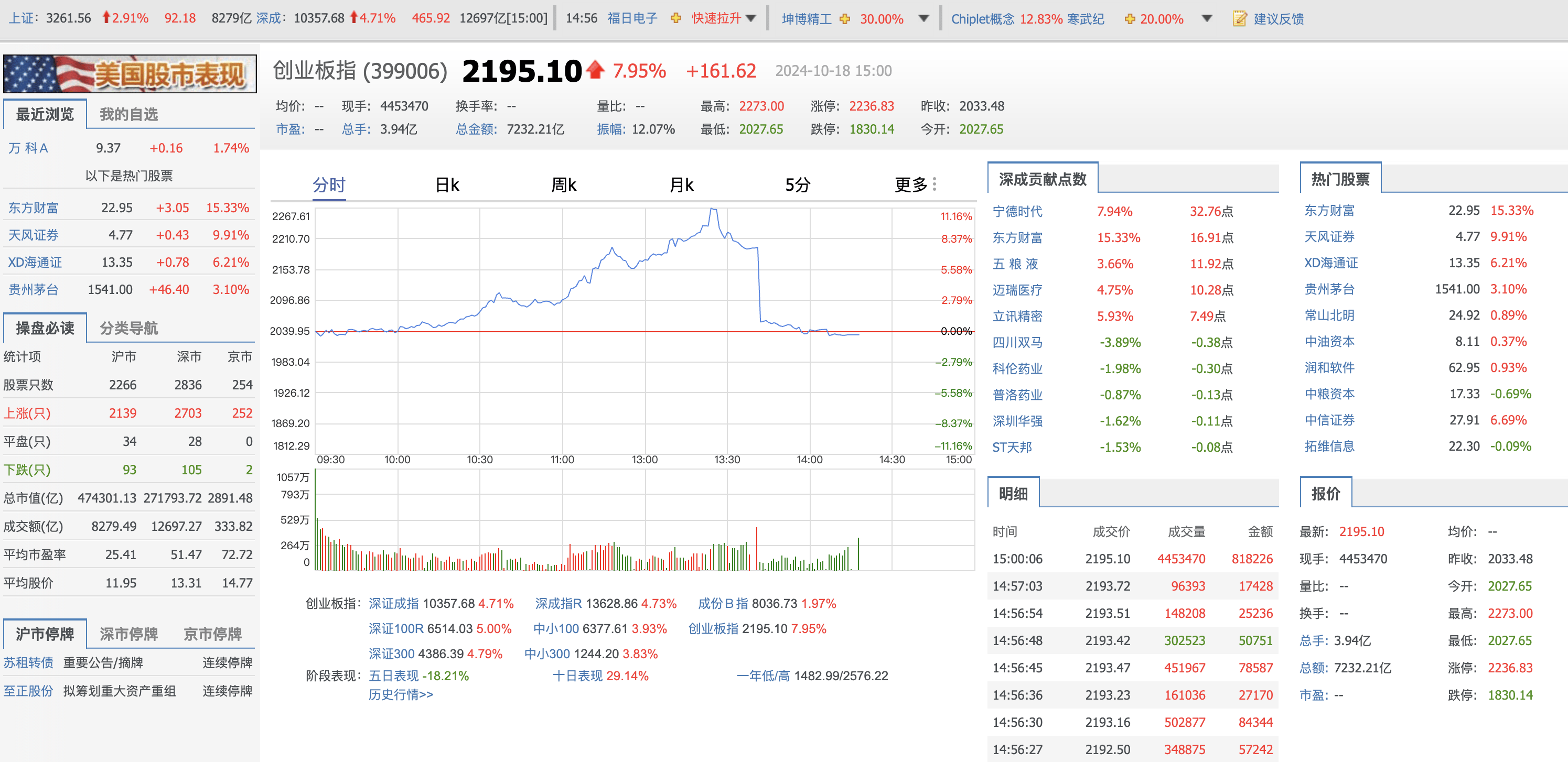Viewport: 1568px width, 762px height.
Task: Expand the dropdown arrow after 快速拉升
Action: point(750,18)
